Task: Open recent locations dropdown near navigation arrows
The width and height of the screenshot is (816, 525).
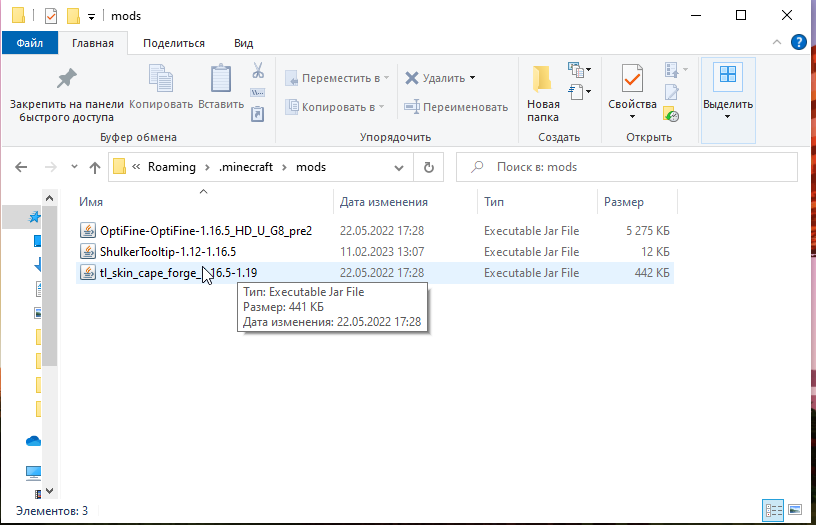Action: tap(74, 167)
